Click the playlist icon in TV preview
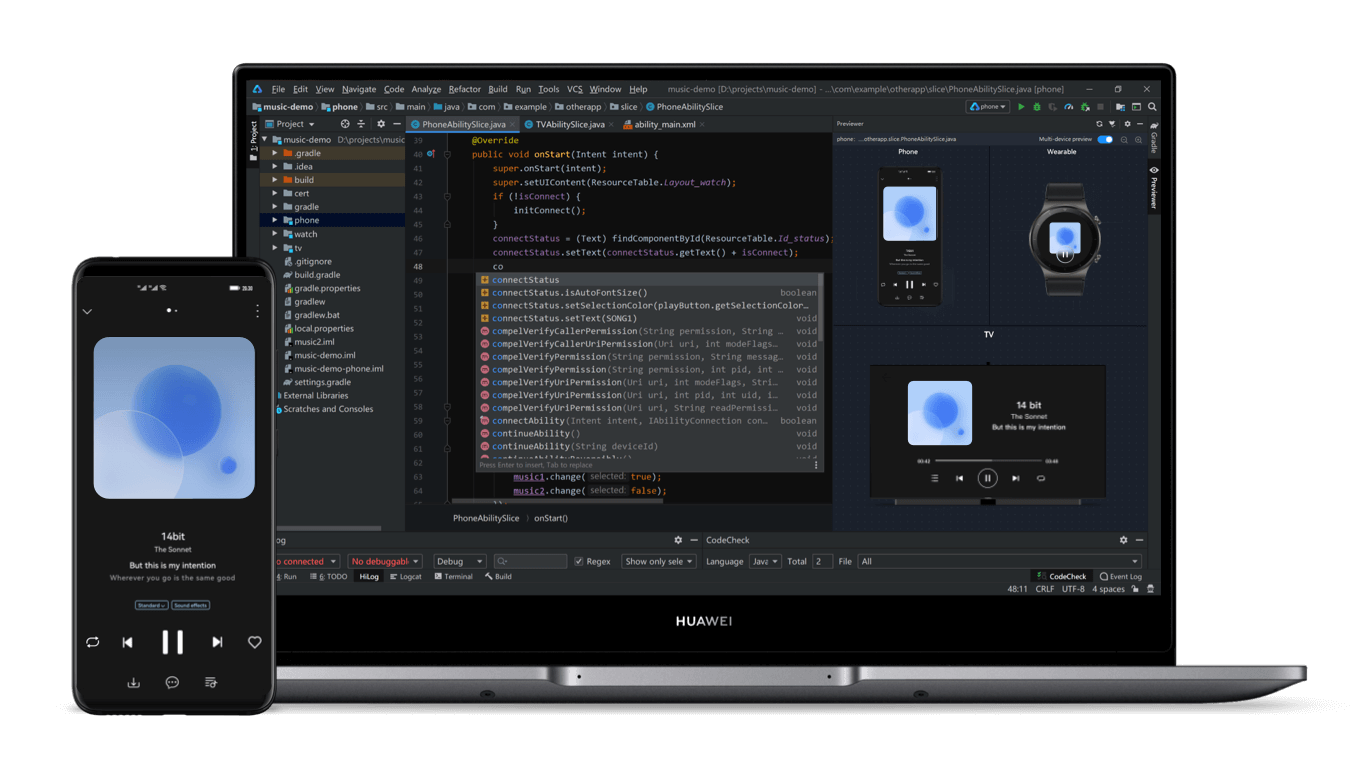Screen dimensions: 1363x760 tap(934, 478)
